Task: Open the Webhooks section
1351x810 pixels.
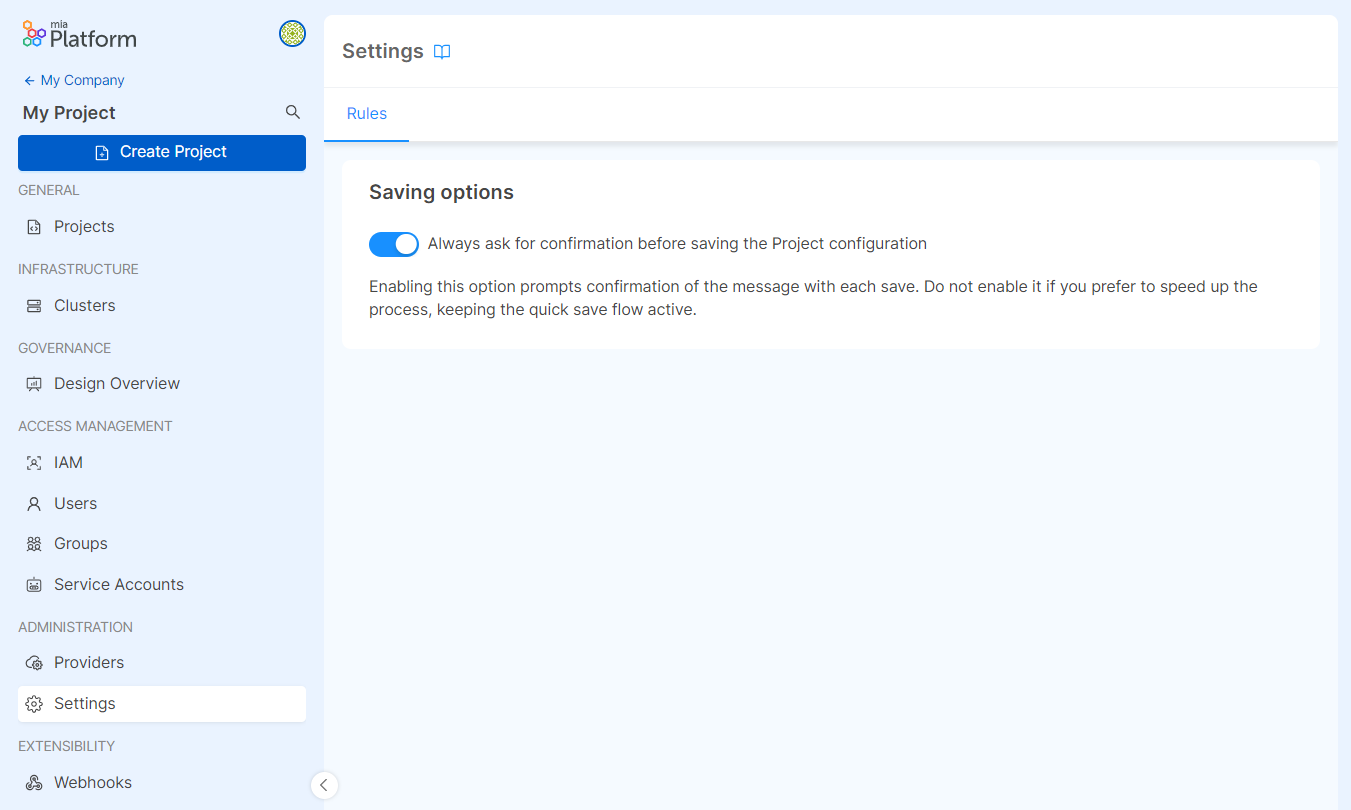Action: pos(91,782)
